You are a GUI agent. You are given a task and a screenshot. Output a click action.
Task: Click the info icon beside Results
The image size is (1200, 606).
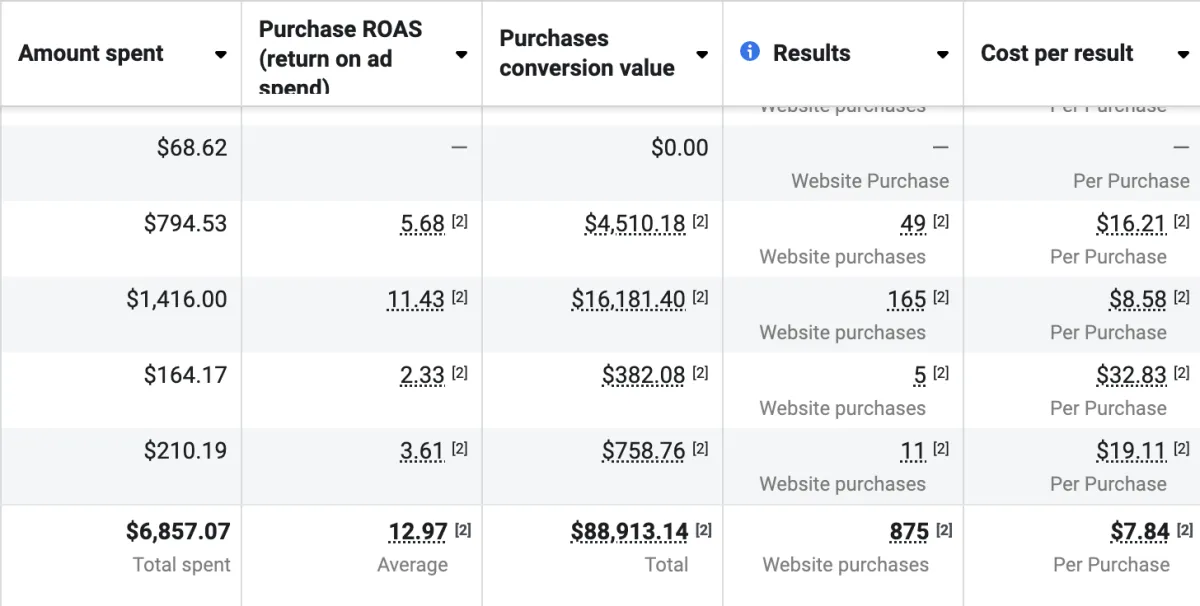coord(750,52)
